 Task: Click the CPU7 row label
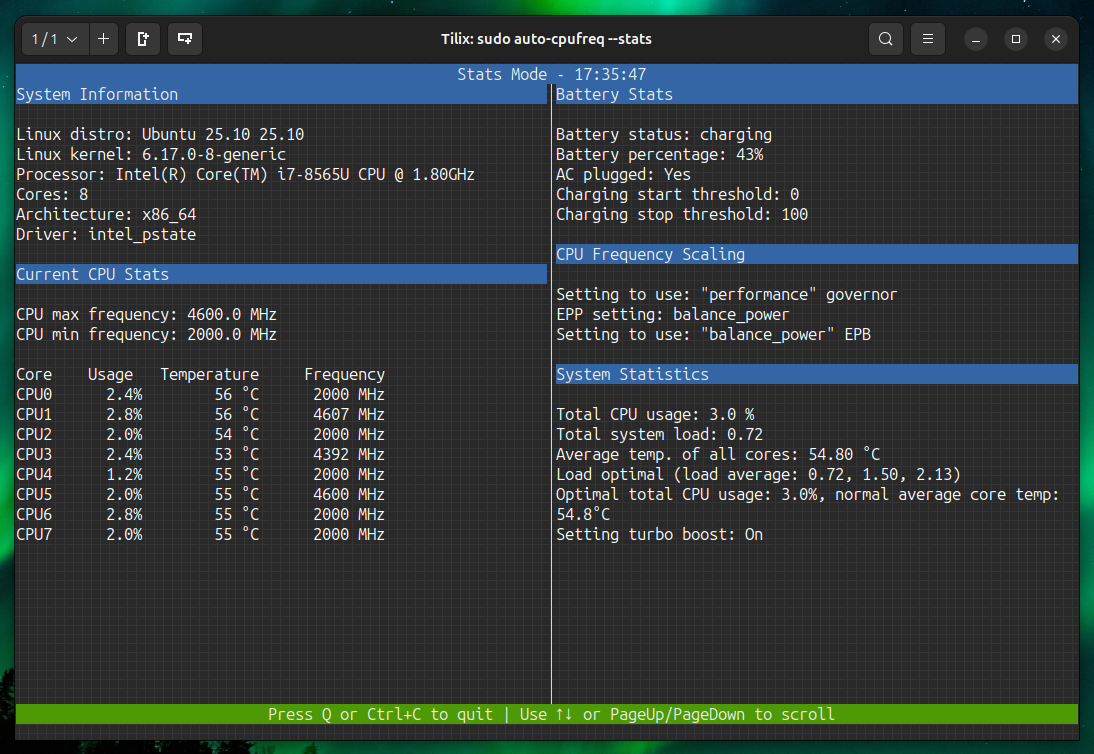click(34, 534)
